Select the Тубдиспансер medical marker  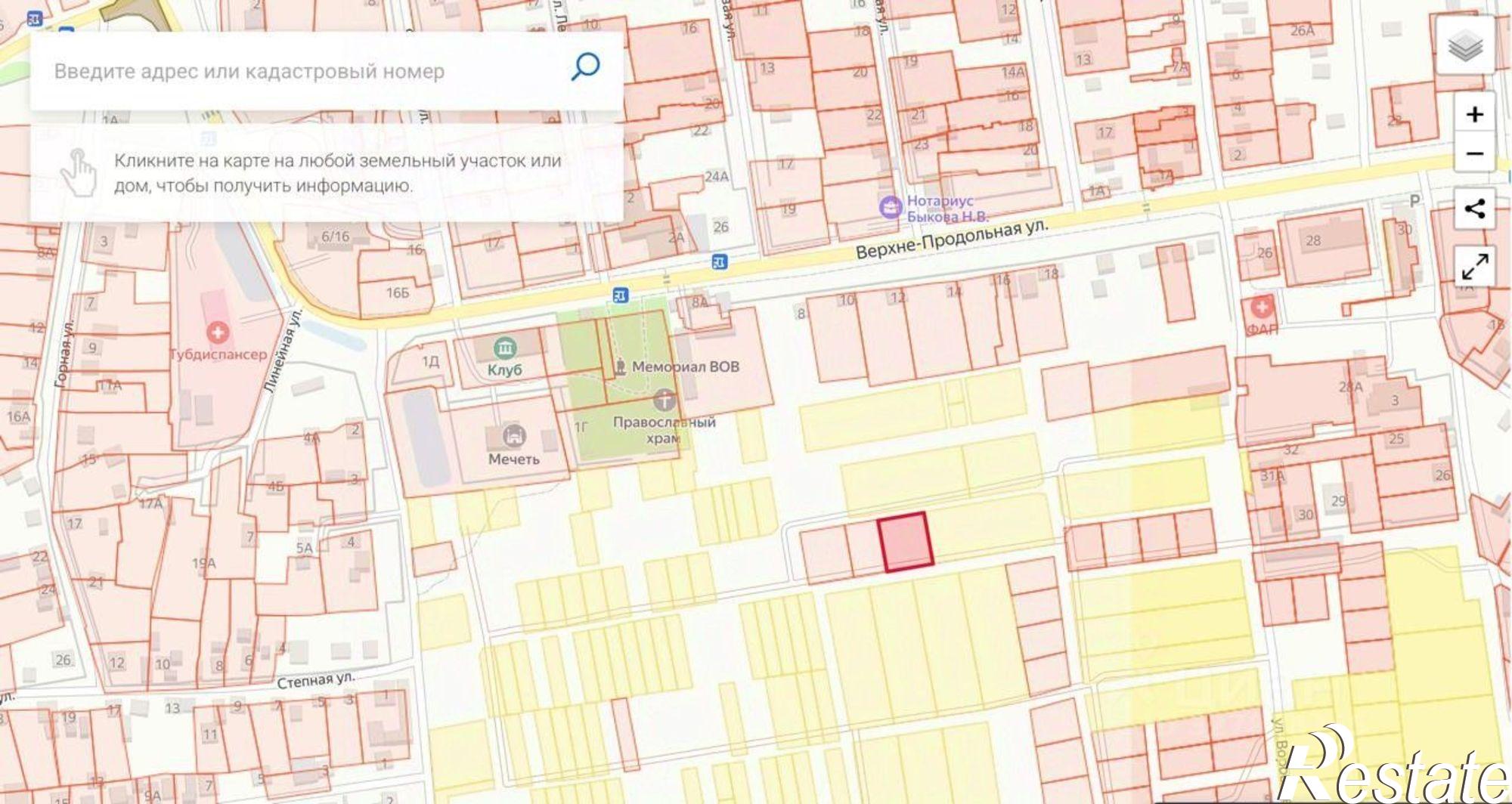point(218,332)
